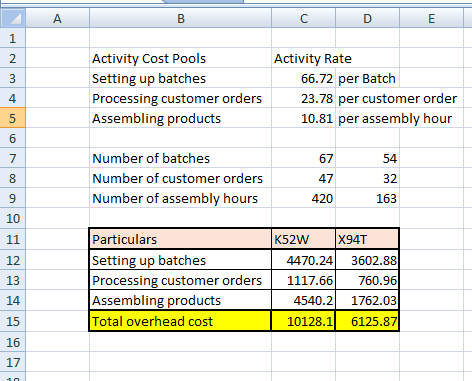Select row 17 header
Screen dimensions: 472x381
(x=13, y=362)
